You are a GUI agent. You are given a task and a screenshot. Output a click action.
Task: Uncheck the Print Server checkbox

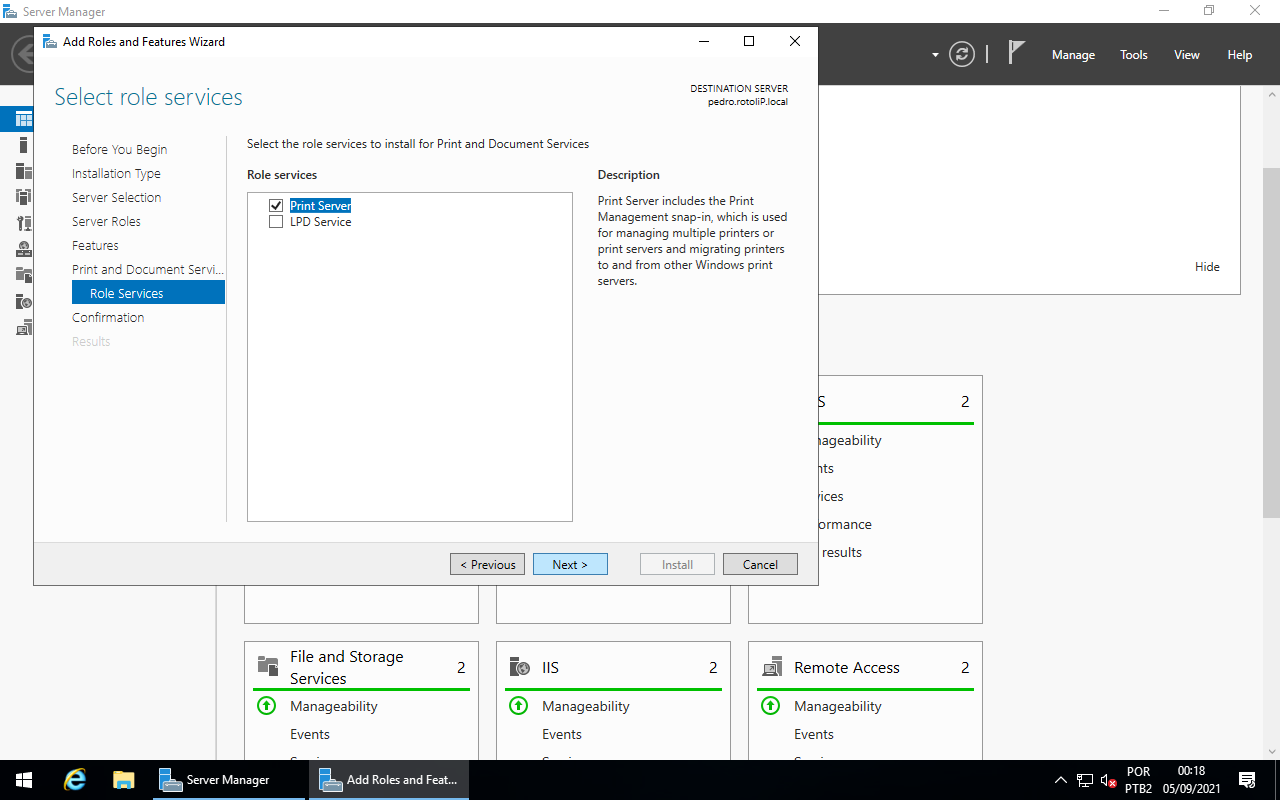276,205
